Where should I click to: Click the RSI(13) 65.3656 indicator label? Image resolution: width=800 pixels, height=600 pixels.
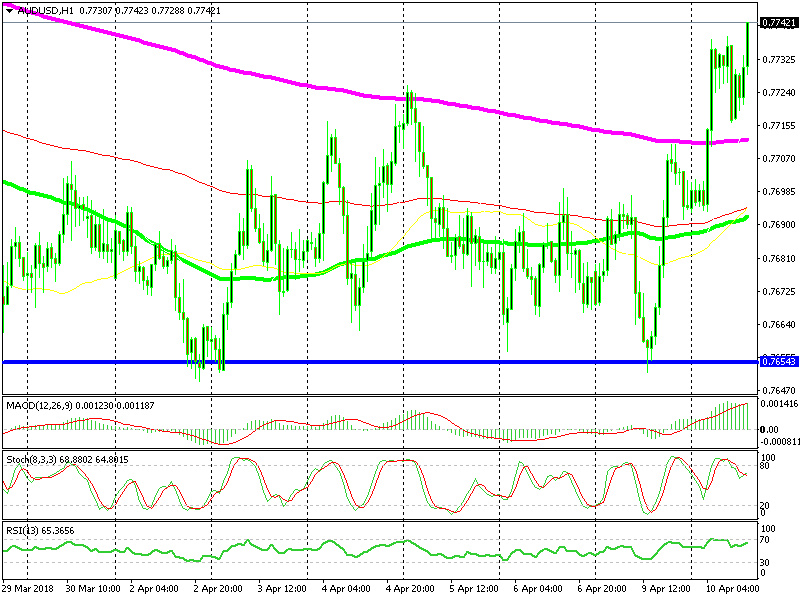(x=40, y=531)
